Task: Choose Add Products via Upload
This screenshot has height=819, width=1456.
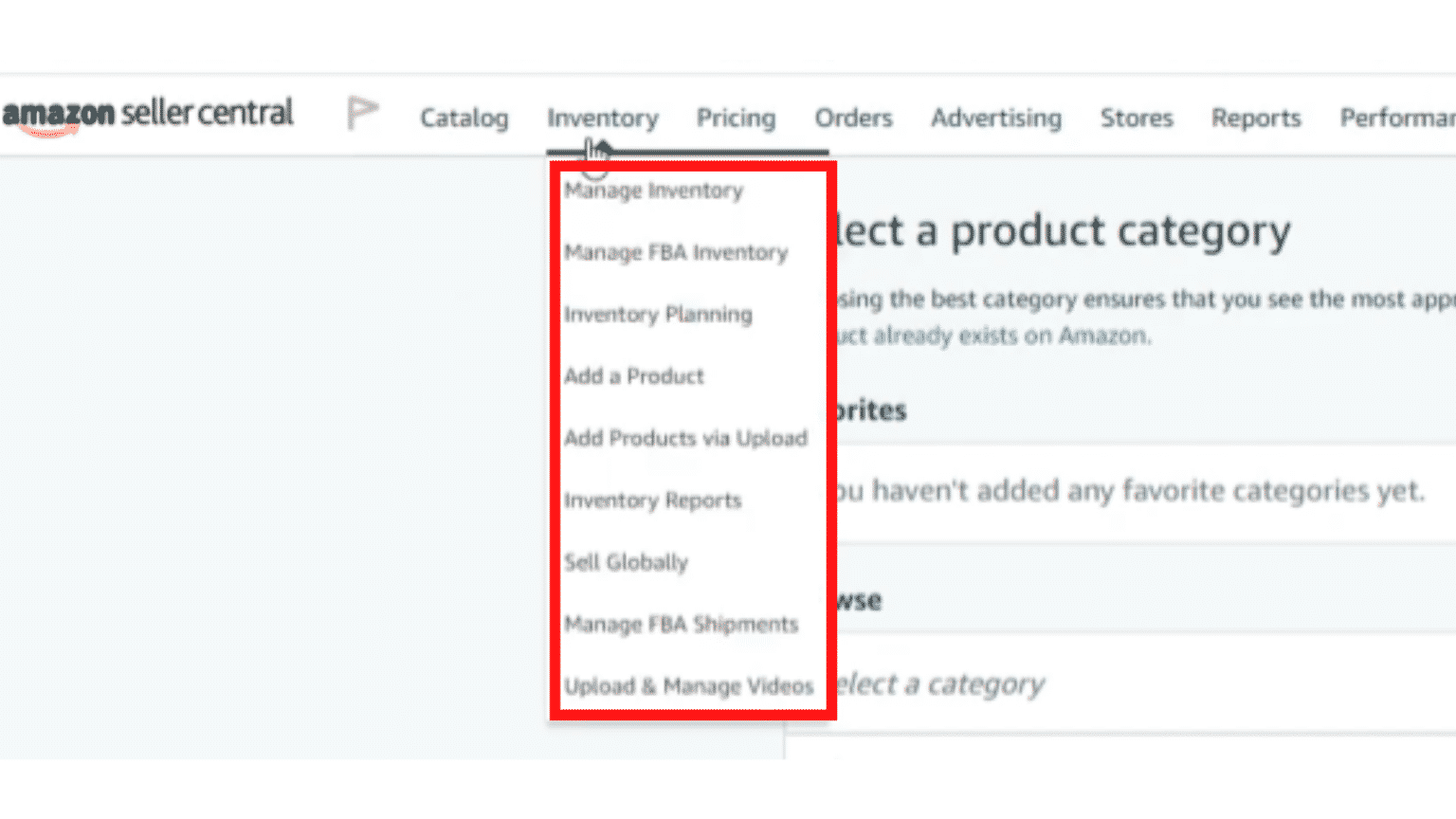Action: [x=685, y=438]
